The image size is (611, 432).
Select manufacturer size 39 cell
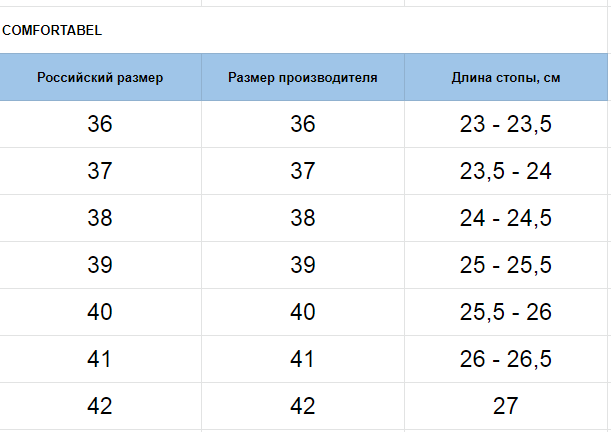click(x=303, y=265)
